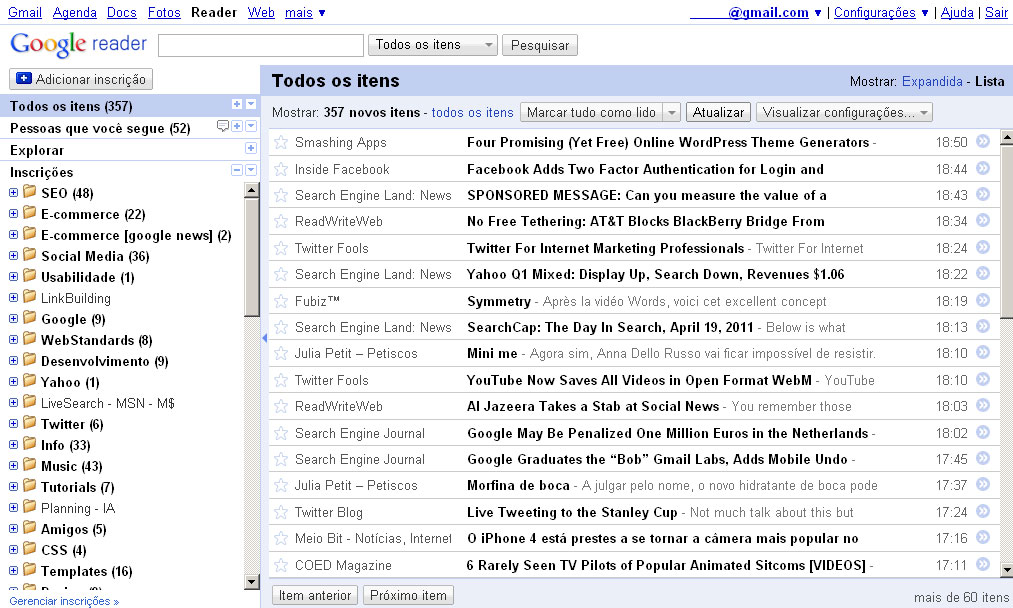Click the plus icon next to Explorar
Image resolution: width=1013 pixels, height=608 pixels.
pyautogui.click(x=250, y=149)
